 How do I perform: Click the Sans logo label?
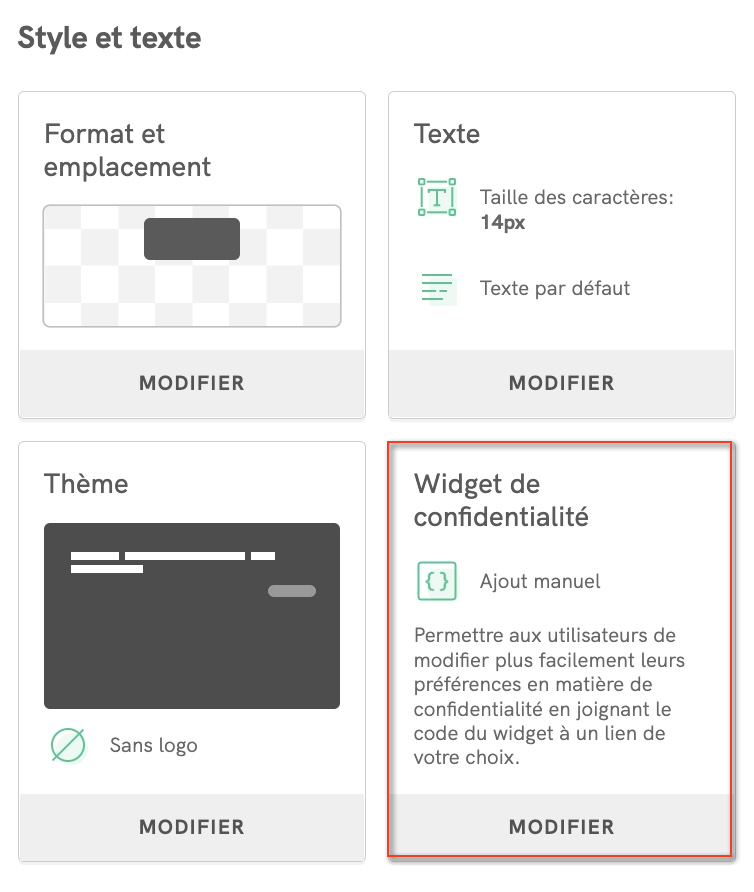coord(154,745)
